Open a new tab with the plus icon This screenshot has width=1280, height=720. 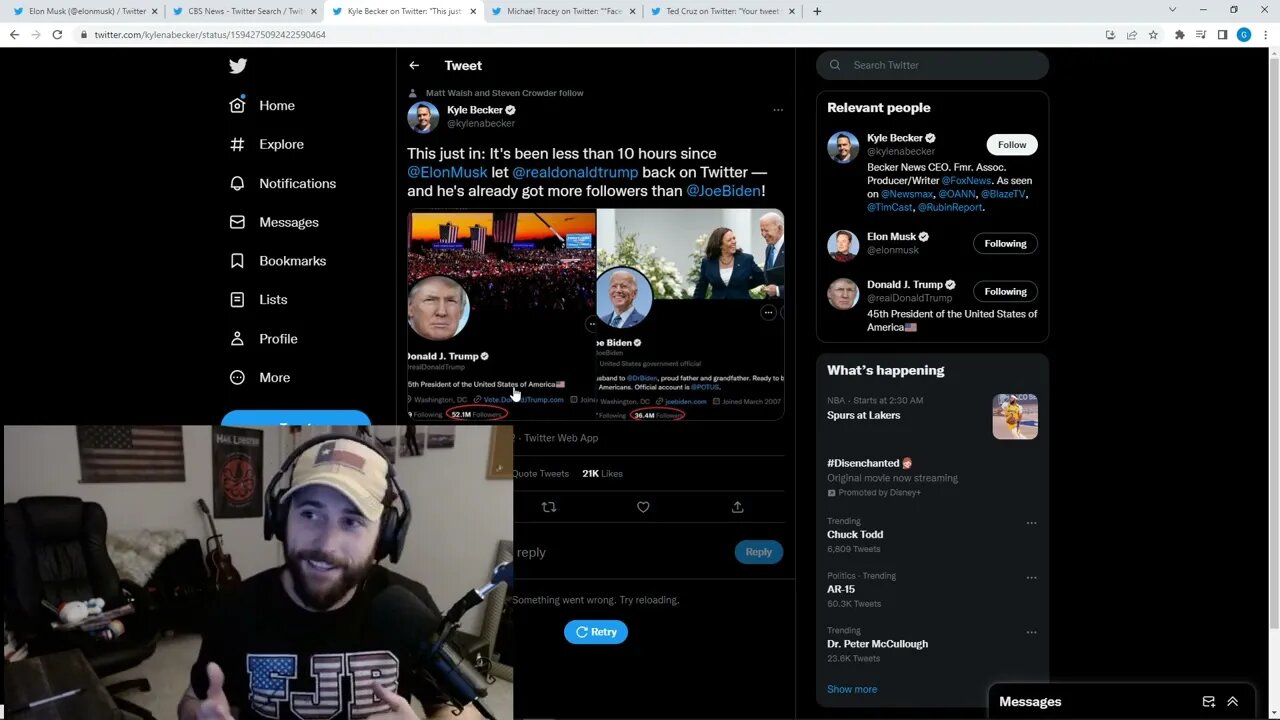[x=817, y=11]
